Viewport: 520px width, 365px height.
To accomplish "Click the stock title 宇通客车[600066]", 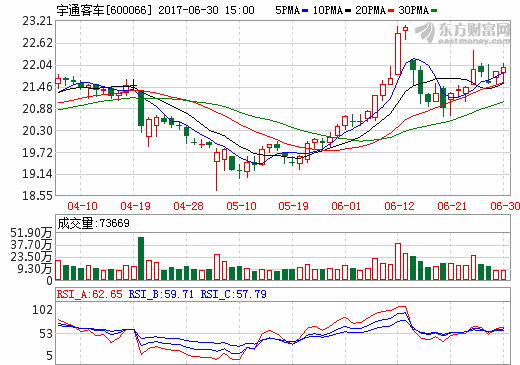I will 104,10.
